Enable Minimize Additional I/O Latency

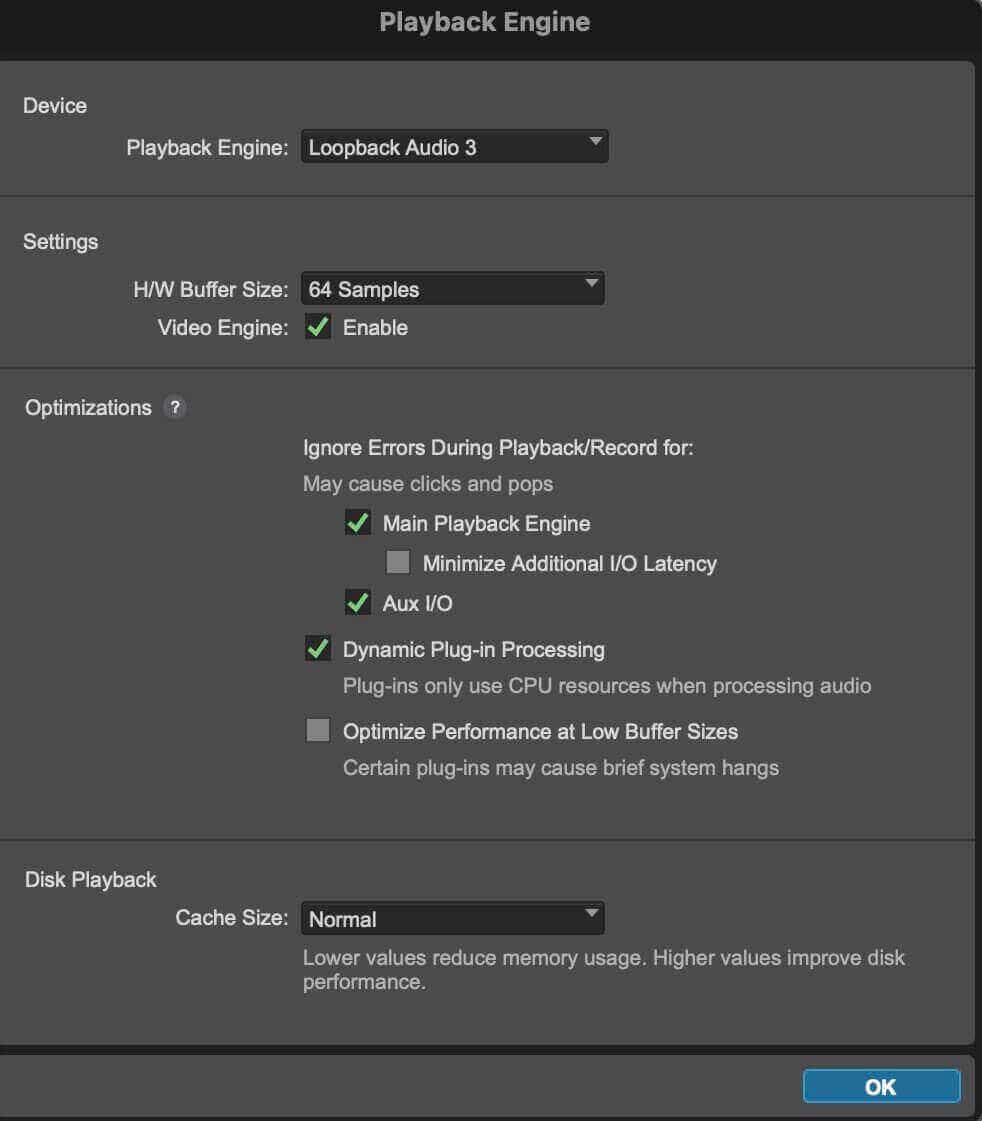398,562
